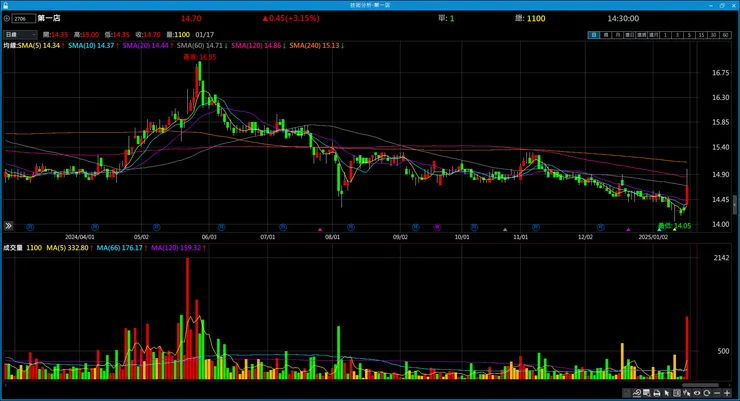Click the document icon at bottom toolbar start
740x401 pixels.
click(x=626, y=393)
